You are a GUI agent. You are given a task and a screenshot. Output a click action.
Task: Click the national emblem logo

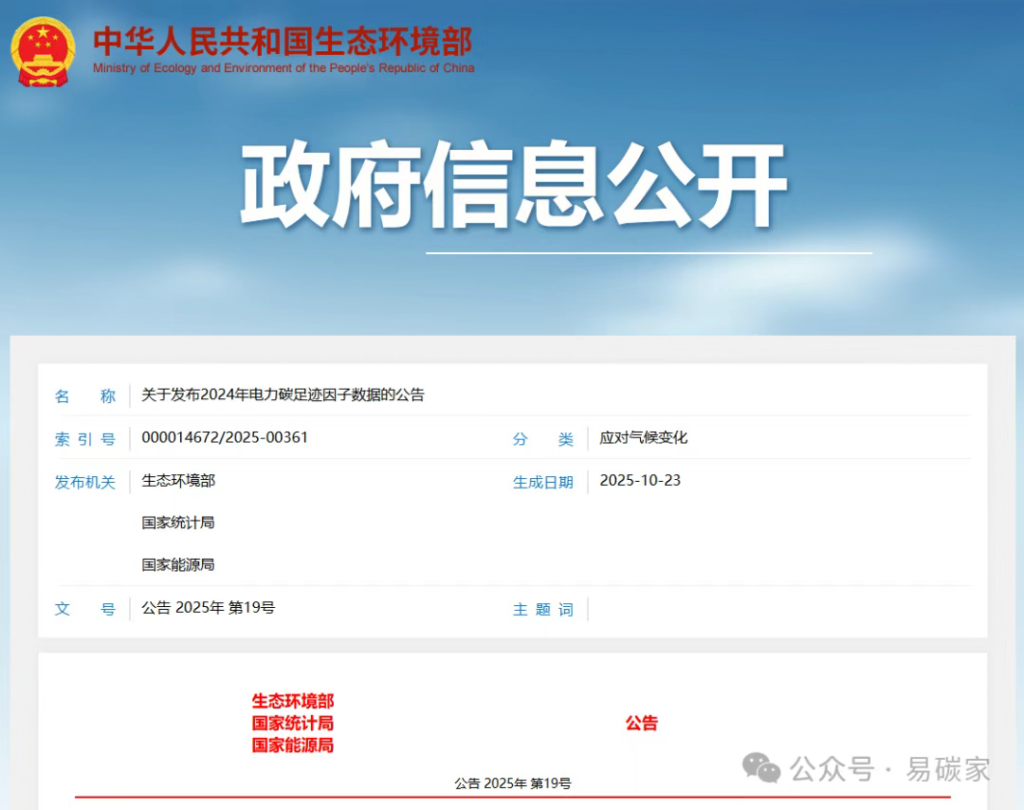[x=42, y=48]
